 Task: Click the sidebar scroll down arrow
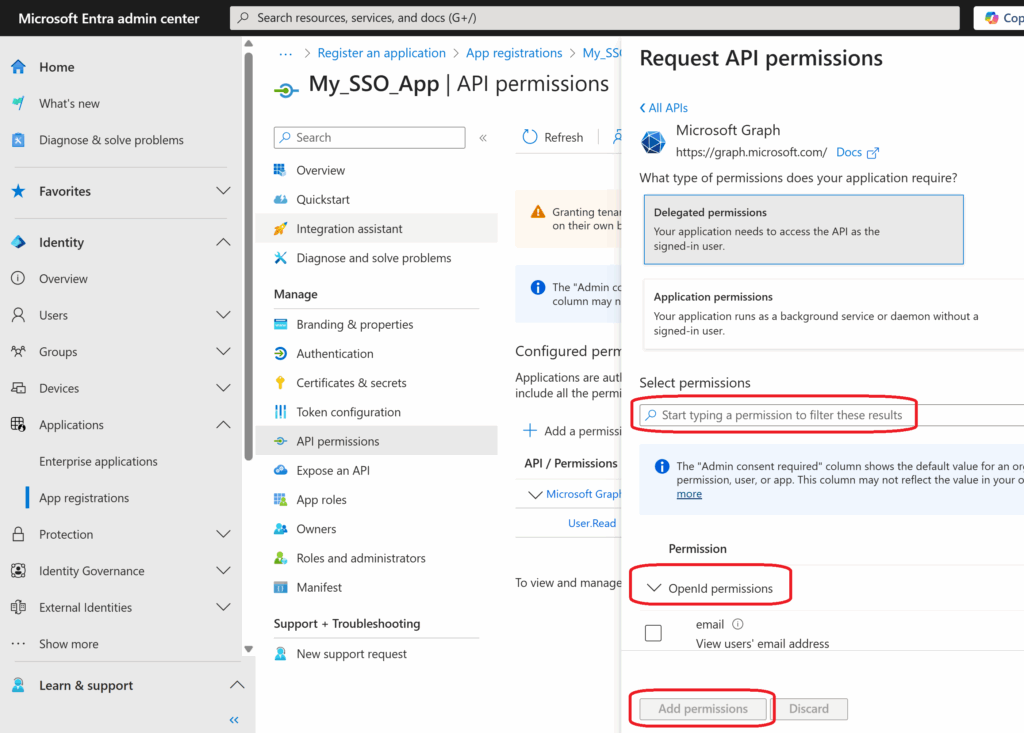pyautogui.click(x=249, y=649)
